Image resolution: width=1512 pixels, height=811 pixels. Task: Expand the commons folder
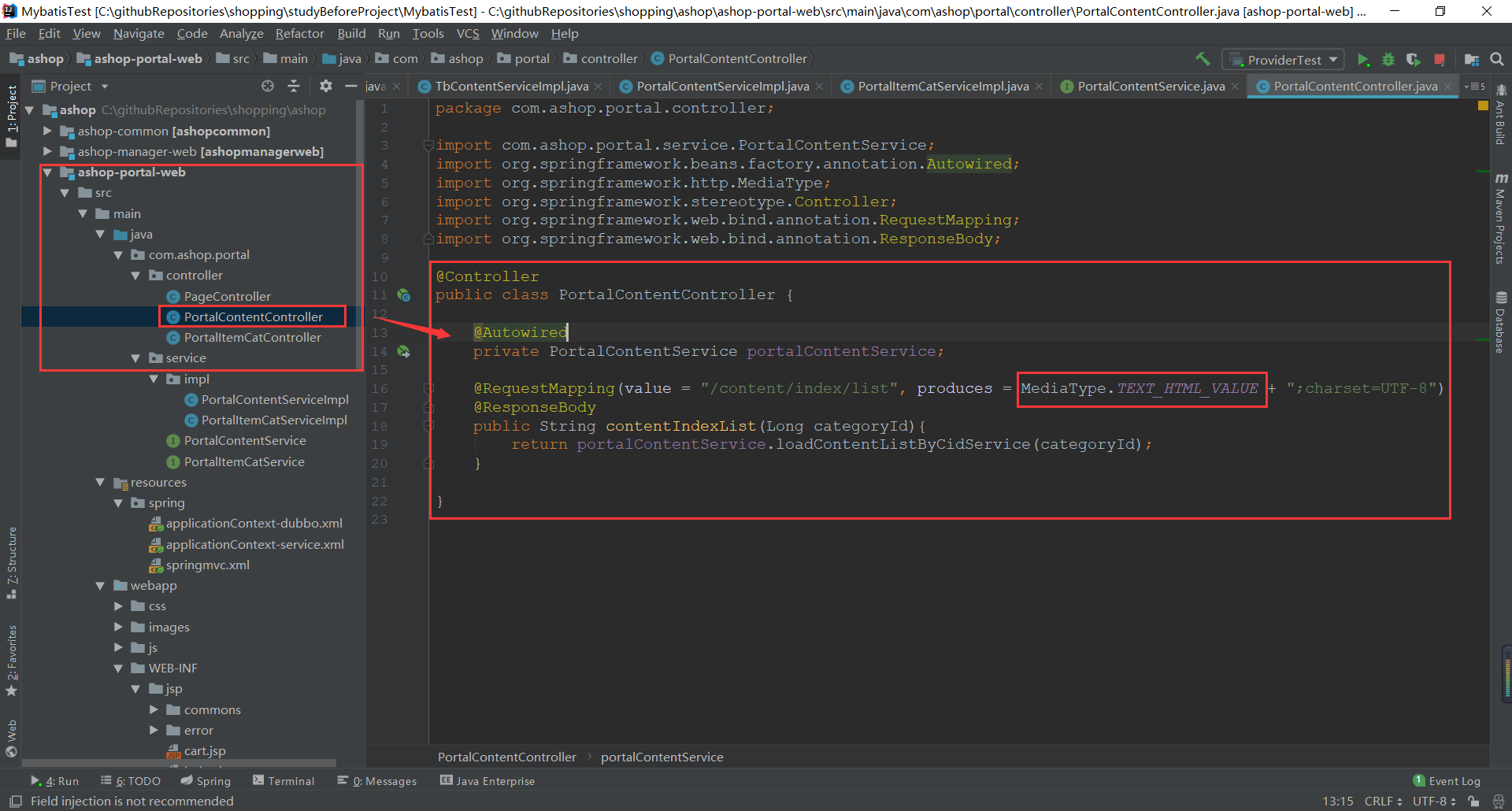tap(154, 709)
